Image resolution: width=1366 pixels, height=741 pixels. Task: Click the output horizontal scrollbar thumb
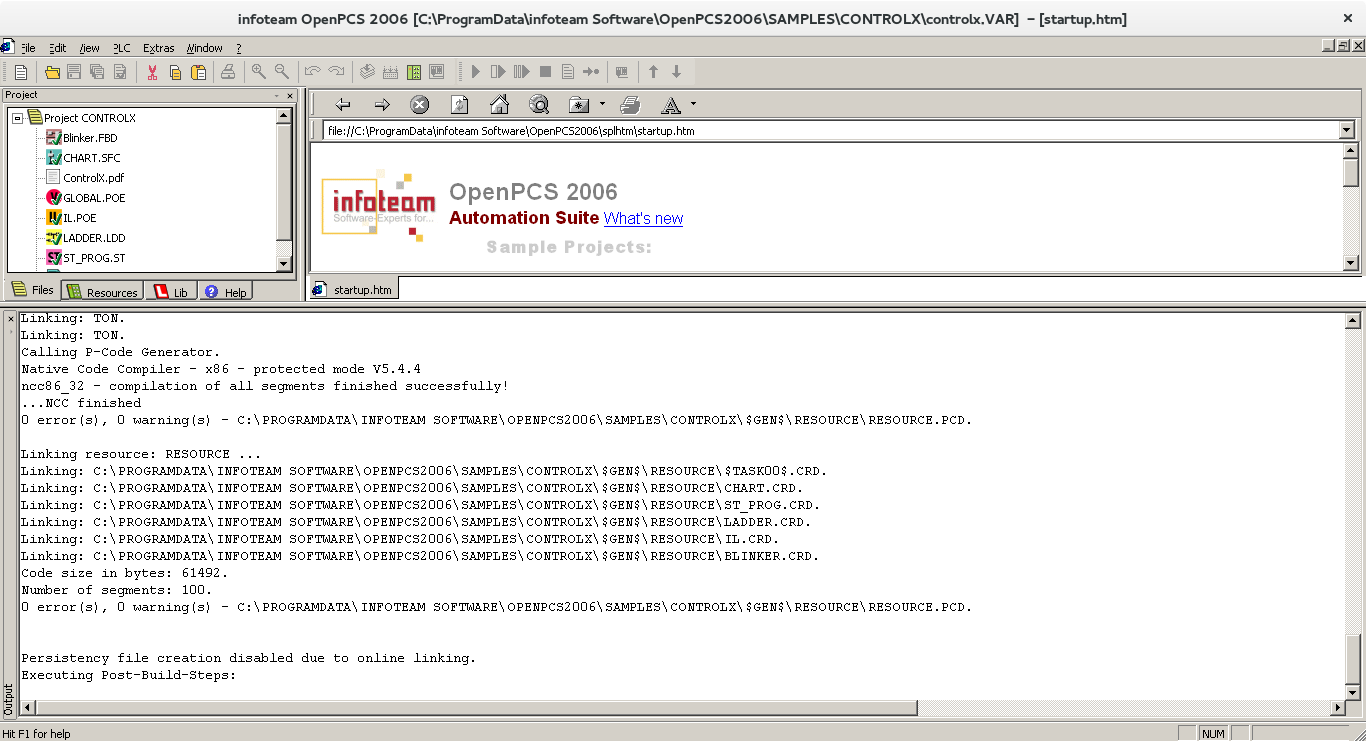click(475, 708)
